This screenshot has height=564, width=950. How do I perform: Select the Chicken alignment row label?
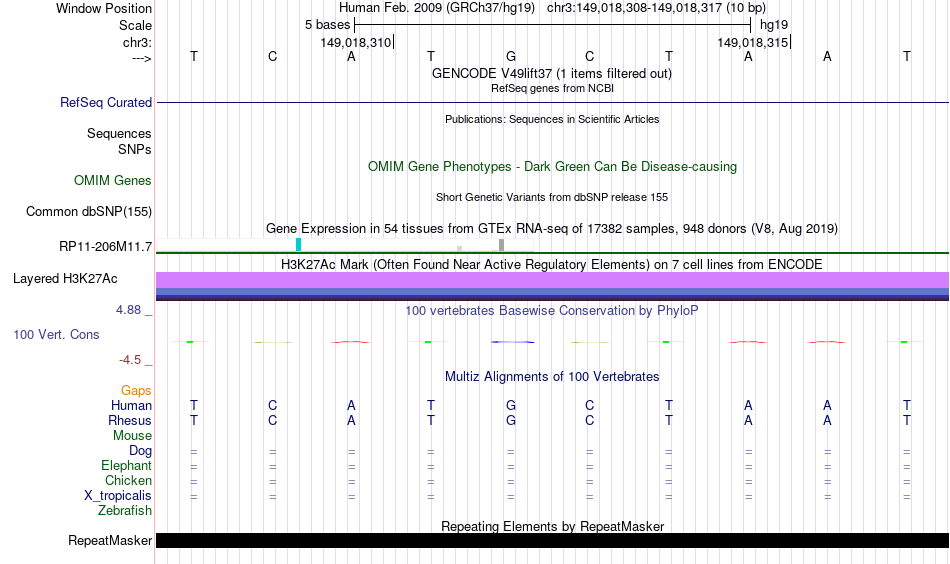[x=128, y=480]
